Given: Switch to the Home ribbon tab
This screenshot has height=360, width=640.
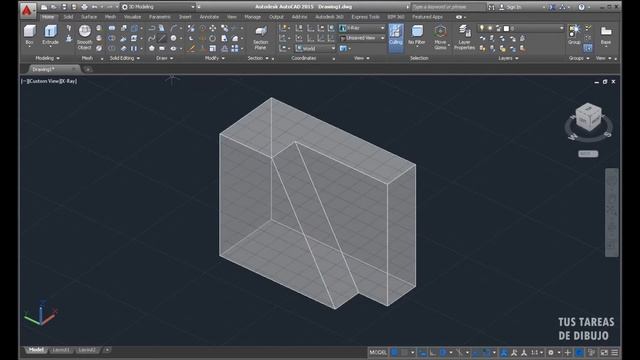Looking at the screenshot, I should (48, 17).
